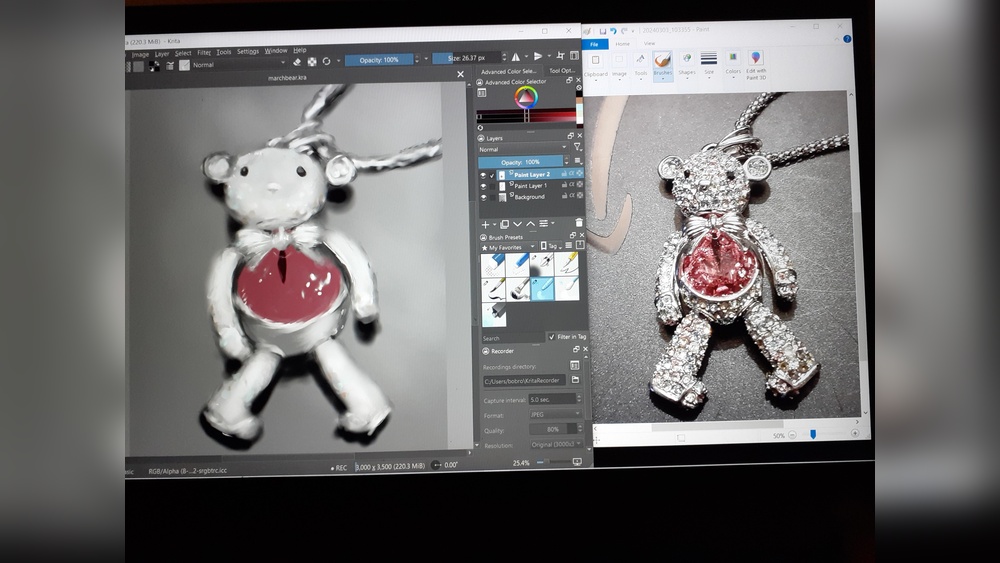This screenshot has width=1000, height=563.
Task: Open layer blending mode Normal dropdown
Action: (x=522, y=149)
